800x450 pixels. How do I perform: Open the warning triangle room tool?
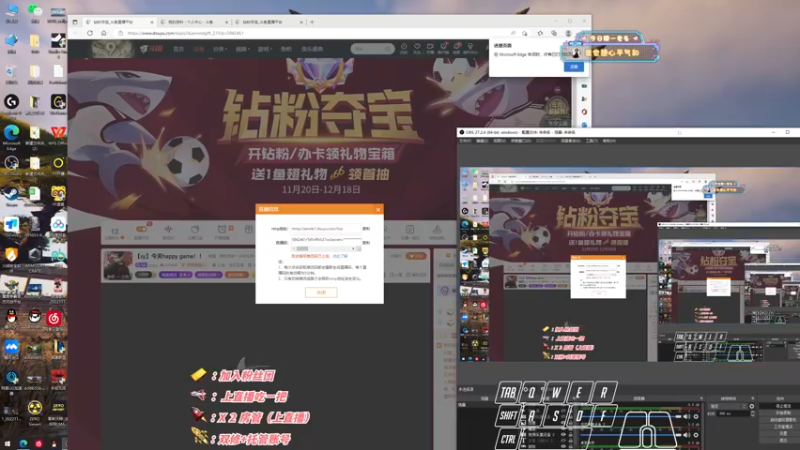pos(437,231)
